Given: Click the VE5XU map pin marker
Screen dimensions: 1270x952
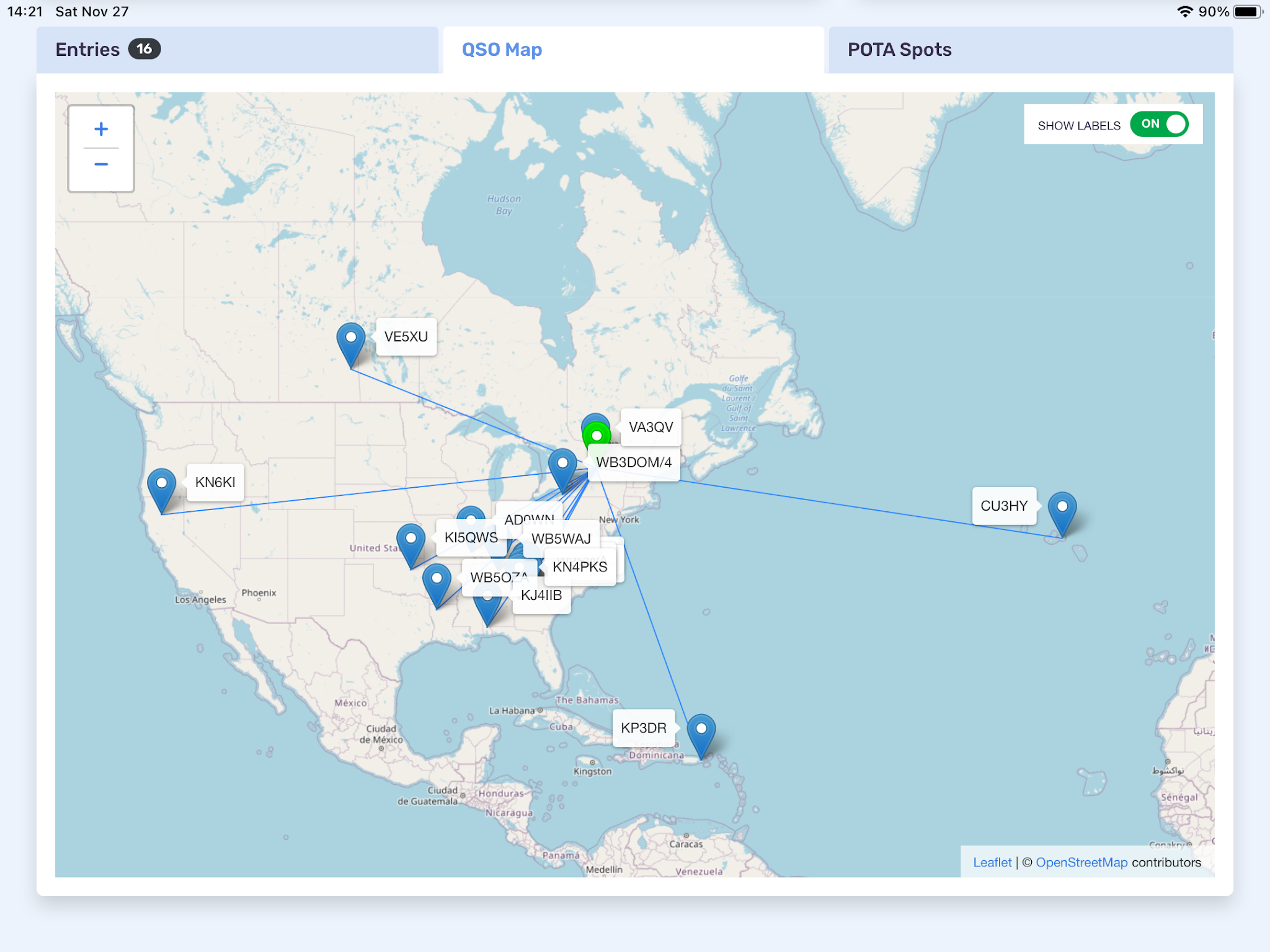Looking at the screenshot, I should click(350, 342).
